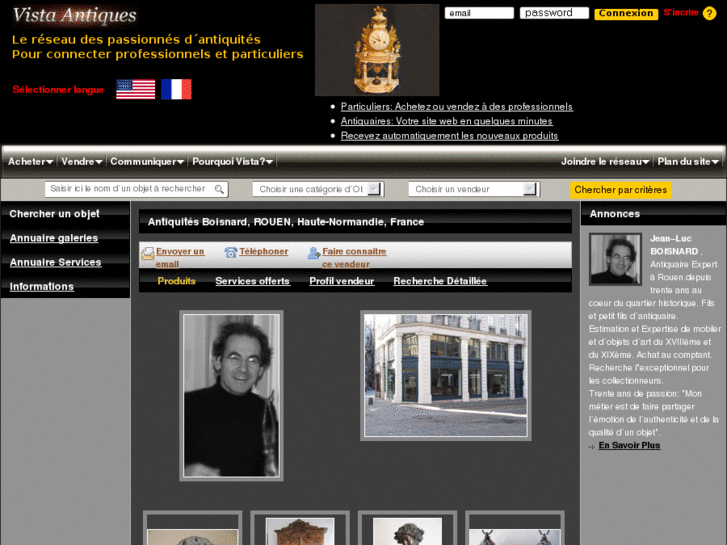Open Antiquaires: Votre site web link

(x=446, y=121)
